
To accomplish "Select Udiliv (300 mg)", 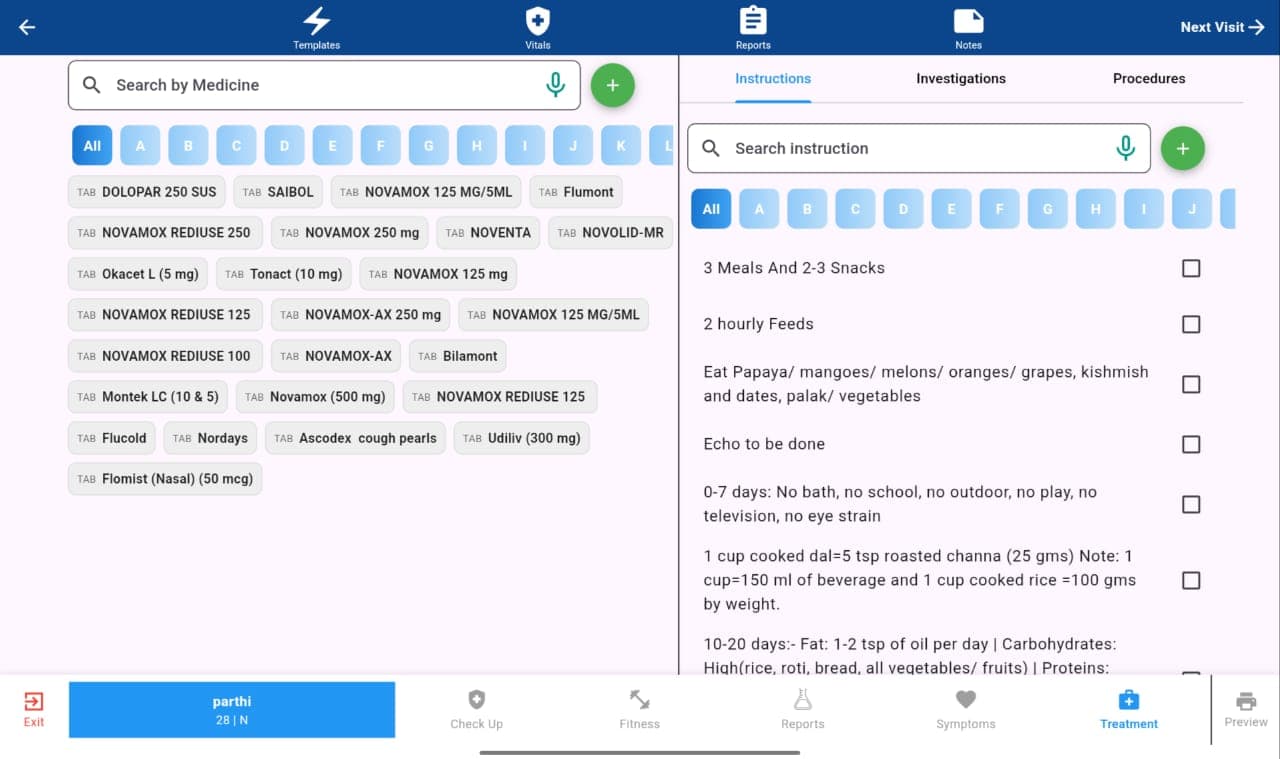I will click(x=522, y=438).
